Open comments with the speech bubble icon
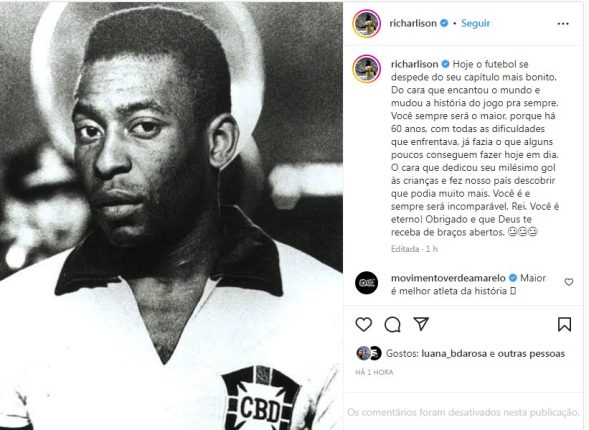The height and width of the screenshot is (430, 589). 392,324
